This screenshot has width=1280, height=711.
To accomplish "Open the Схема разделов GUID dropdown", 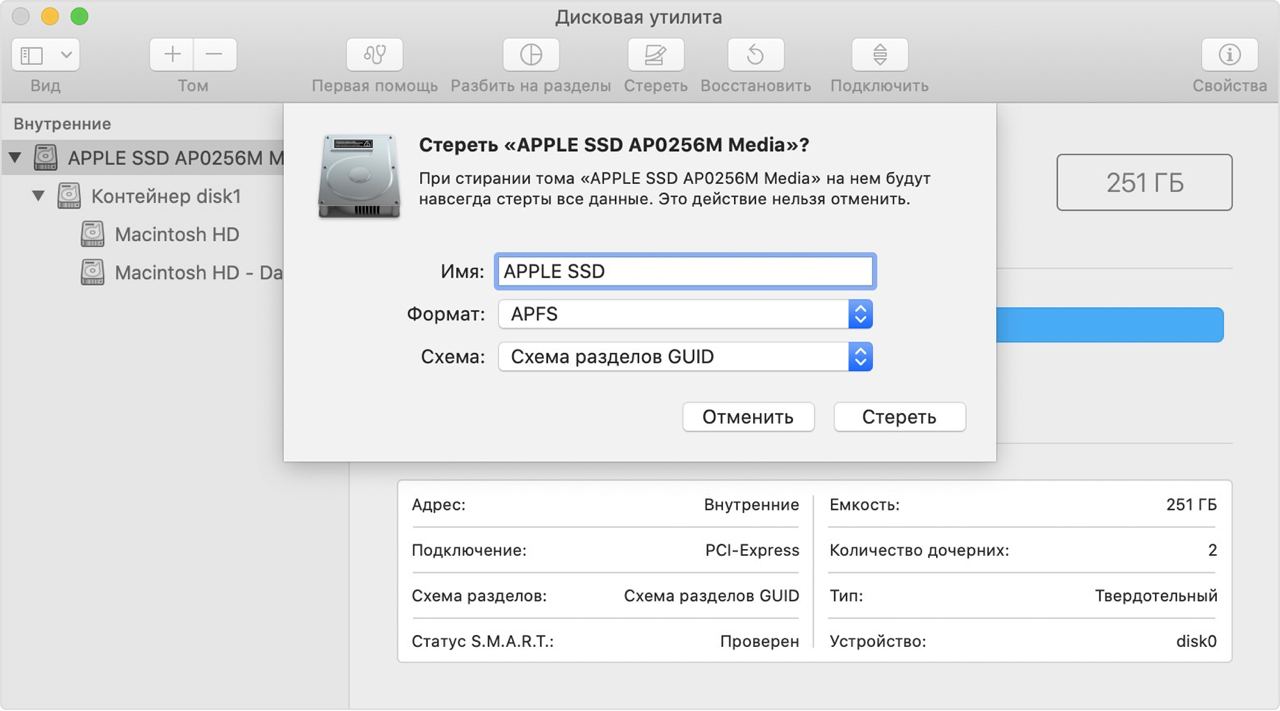I will (x=685, y=357).
